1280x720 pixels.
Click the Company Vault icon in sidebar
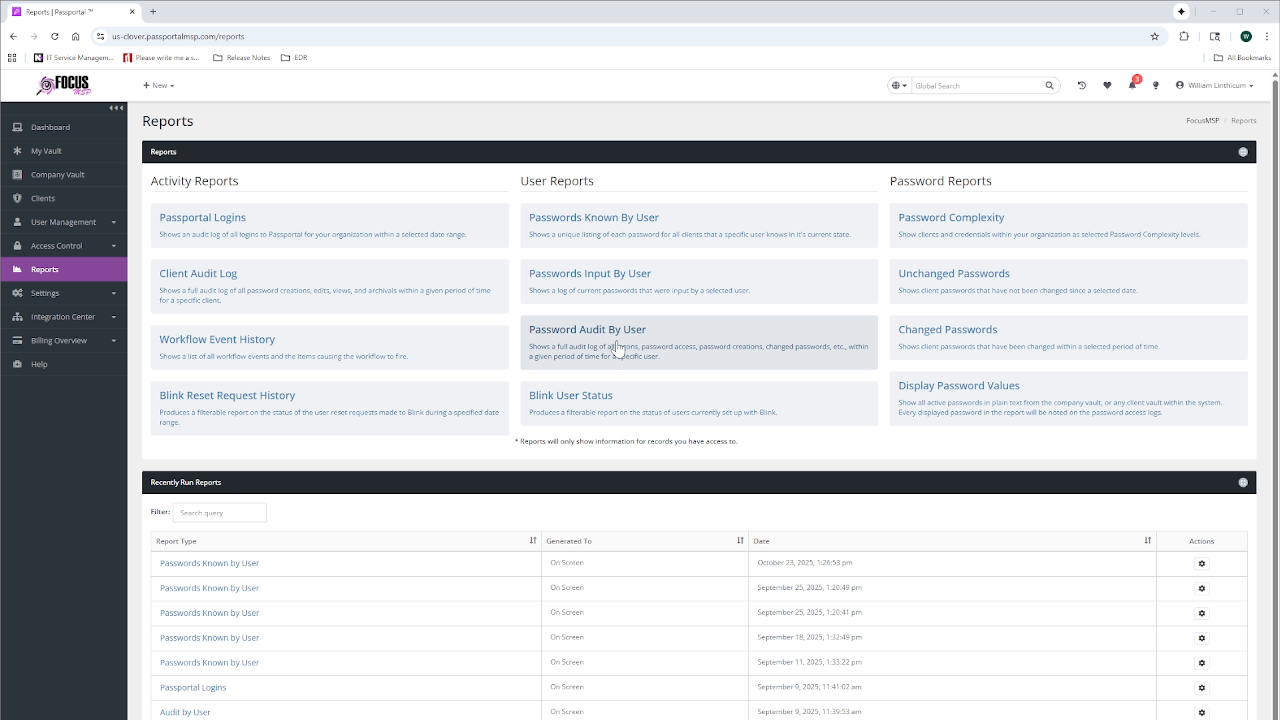tap(17, 174)
